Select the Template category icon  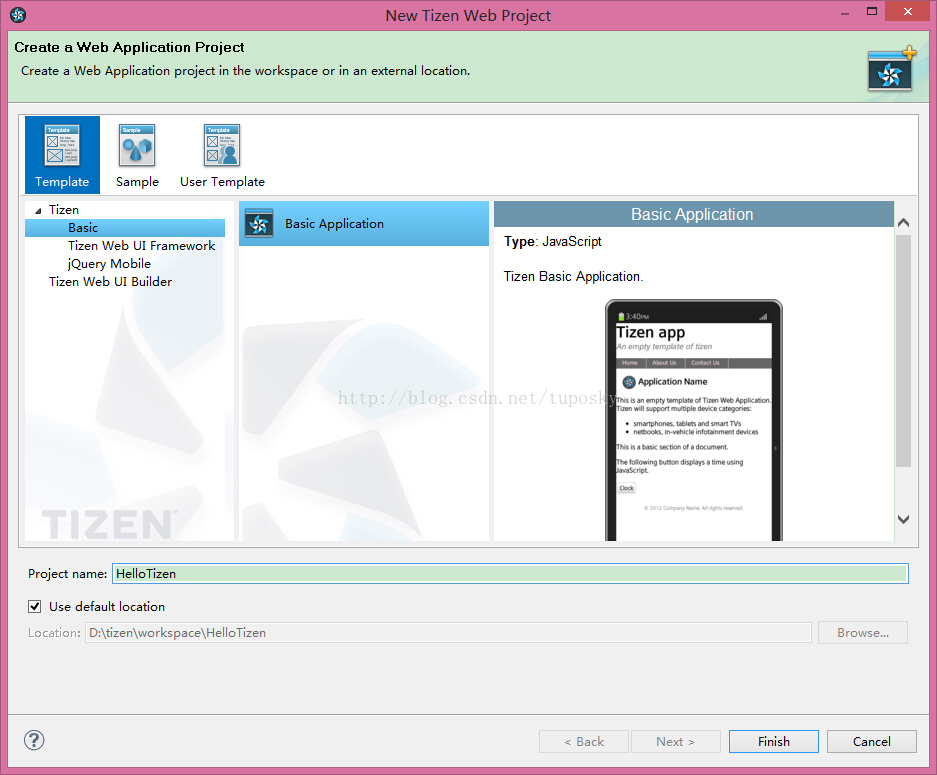tap(62, 155)
